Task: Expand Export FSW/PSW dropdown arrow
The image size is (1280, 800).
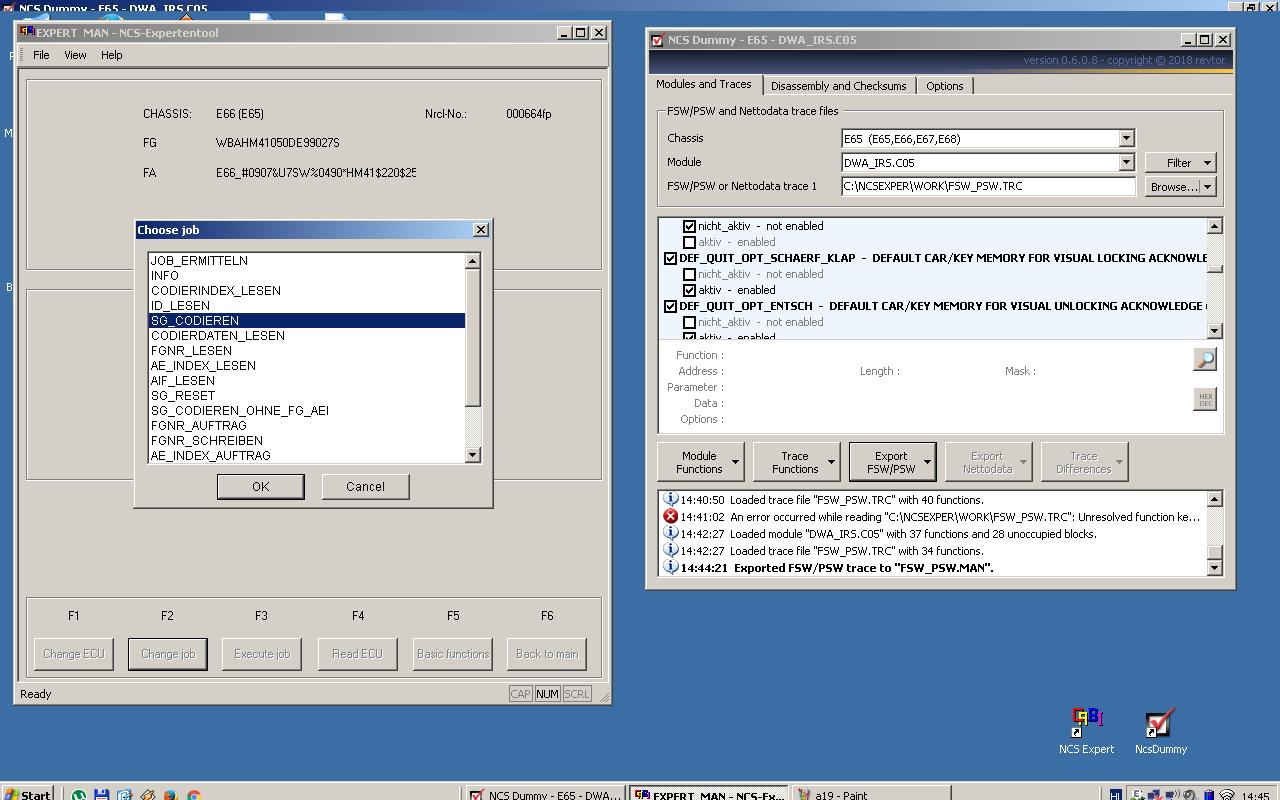Action: (x=927, y=462)
